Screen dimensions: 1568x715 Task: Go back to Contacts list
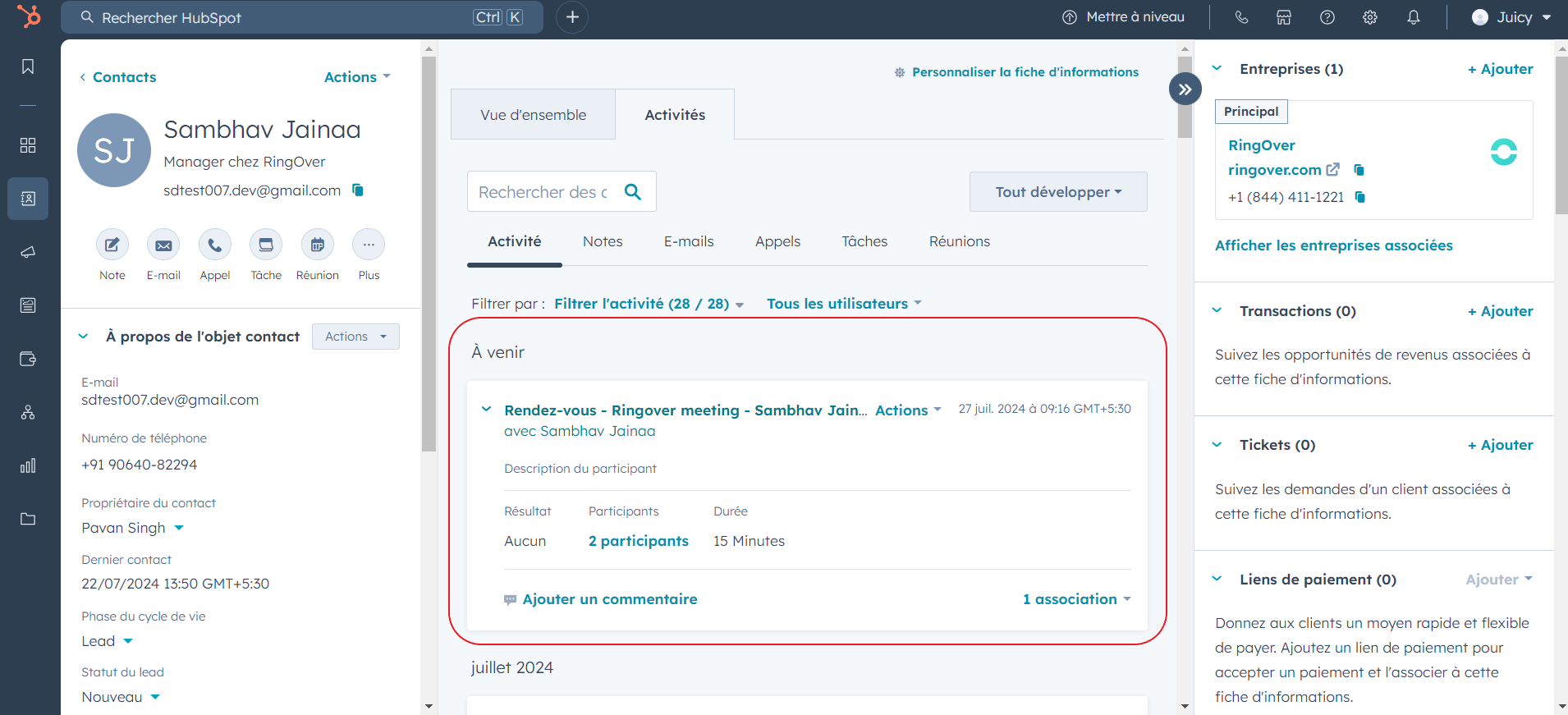point(117,77)
